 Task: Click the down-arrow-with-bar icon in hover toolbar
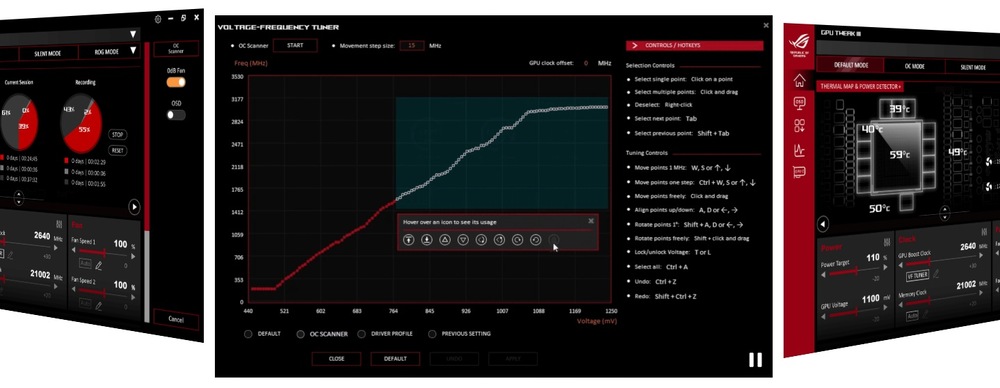(427, 240)
